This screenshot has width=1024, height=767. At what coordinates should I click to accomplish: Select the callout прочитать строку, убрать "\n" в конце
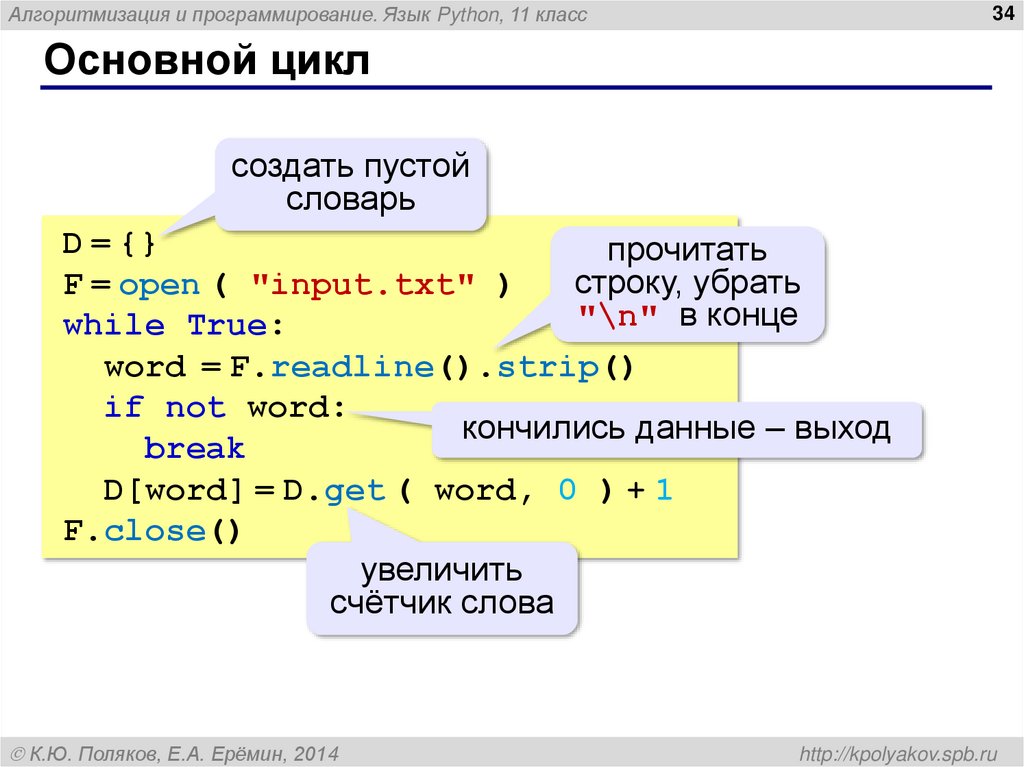[x=690, y=283]
